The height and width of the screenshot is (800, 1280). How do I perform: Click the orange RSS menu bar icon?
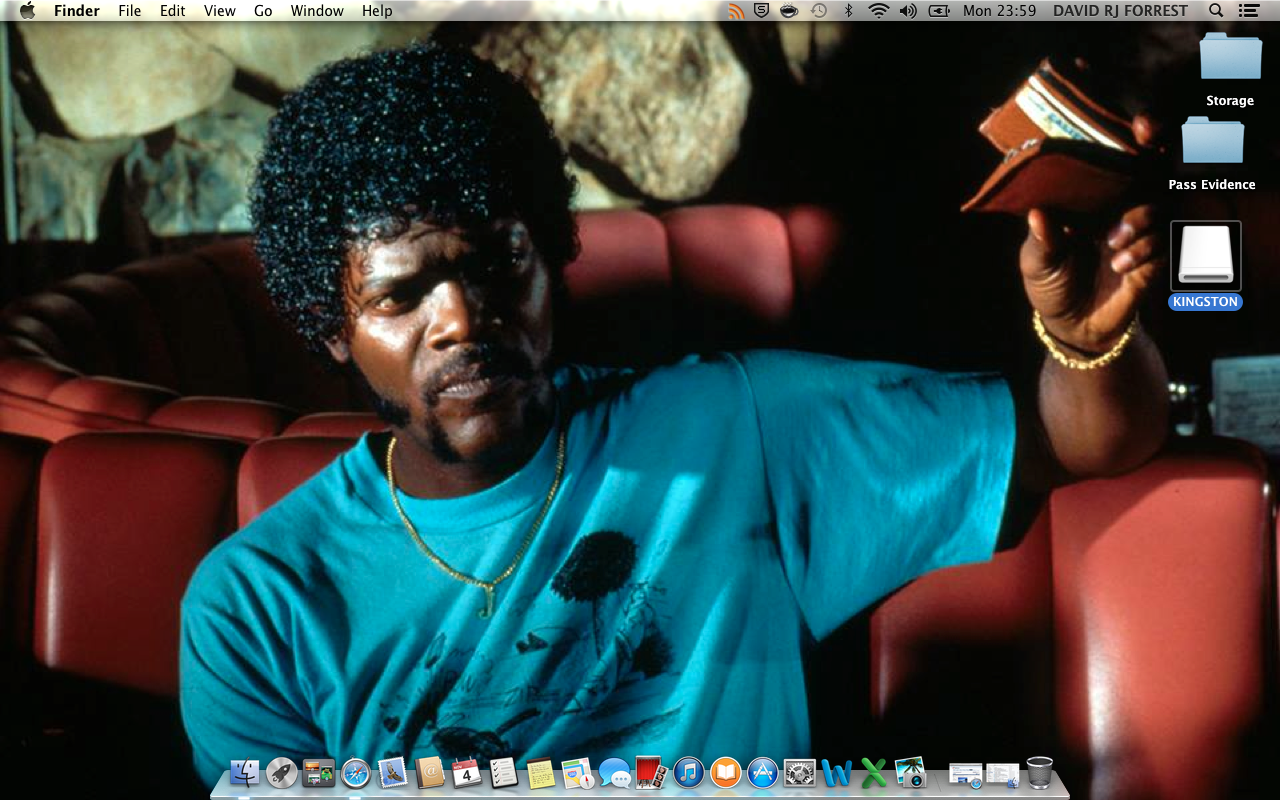point(736,11)
